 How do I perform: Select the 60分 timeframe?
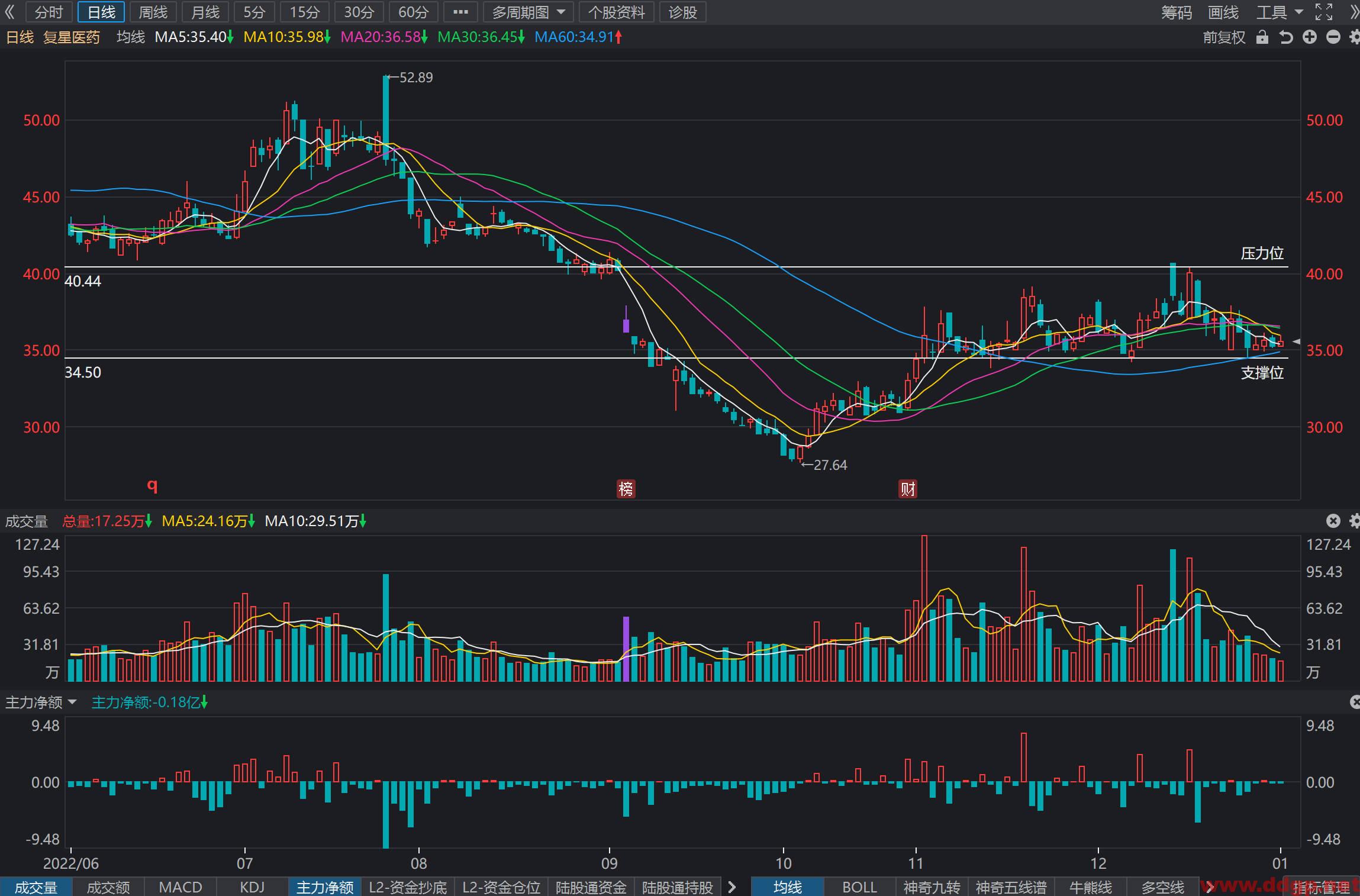[413, 12]
